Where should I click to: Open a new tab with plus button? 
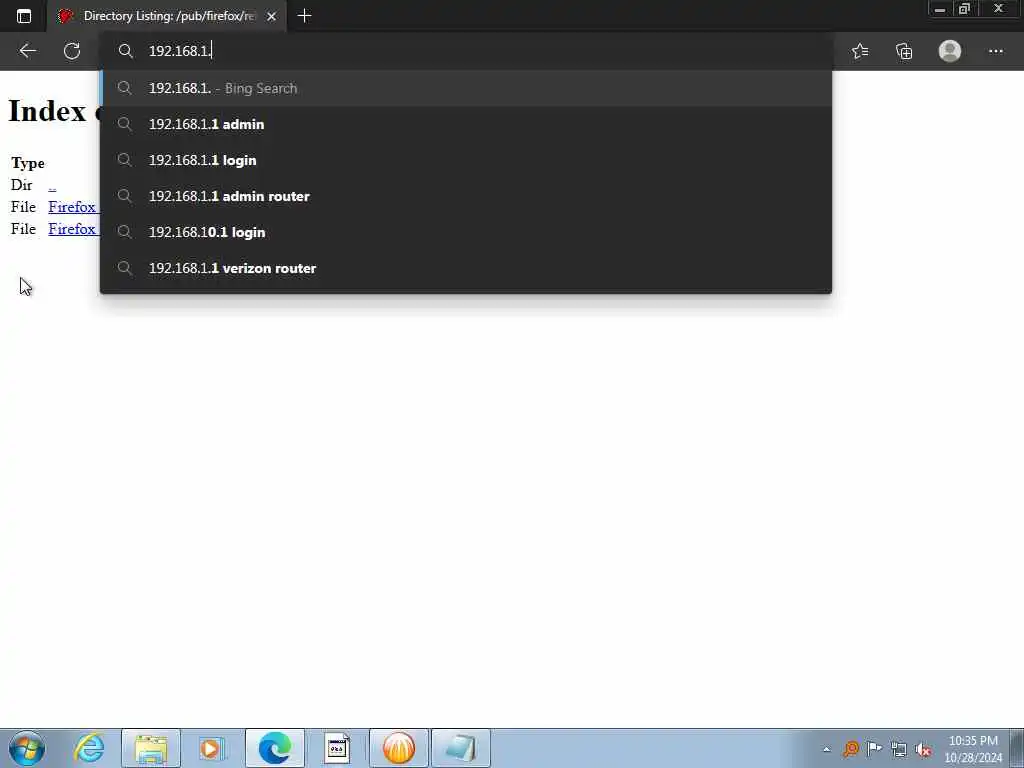coord(304,16)
